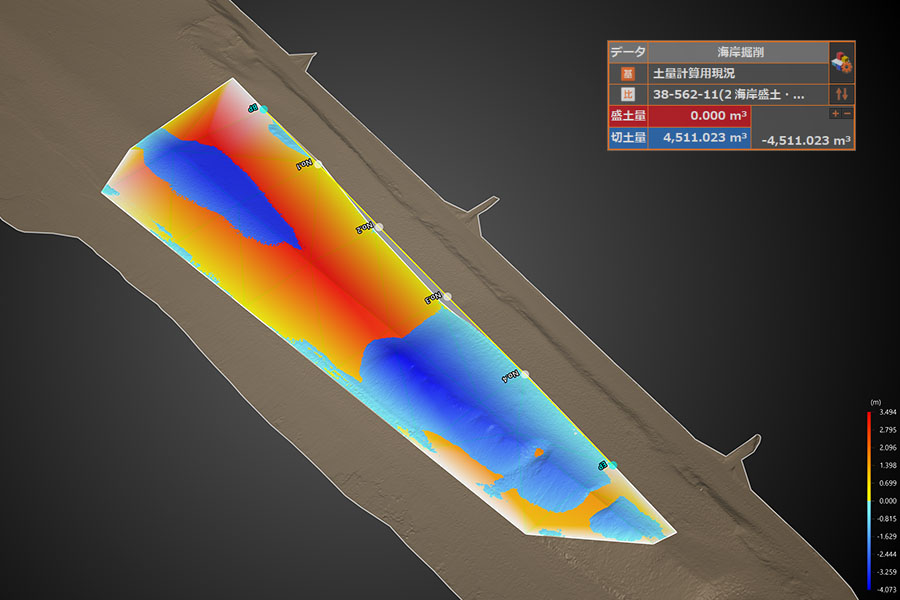
Task: Select the No.4 station marker
Action: click(525, 374)
